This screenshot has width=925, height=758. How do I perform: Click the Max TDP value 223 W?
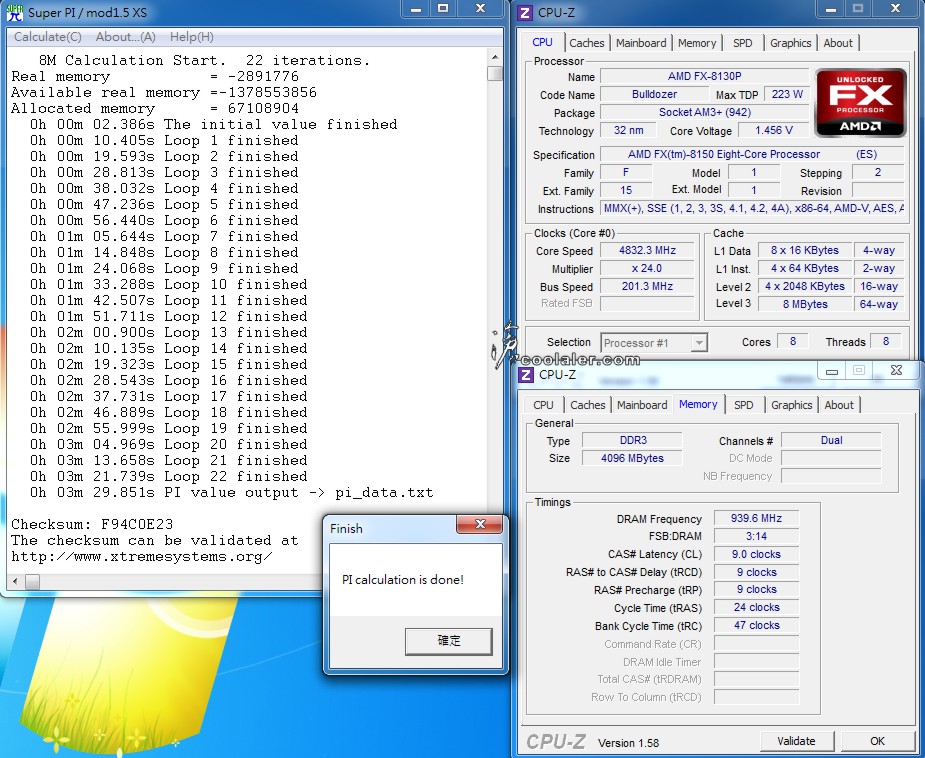coord(787,94)
